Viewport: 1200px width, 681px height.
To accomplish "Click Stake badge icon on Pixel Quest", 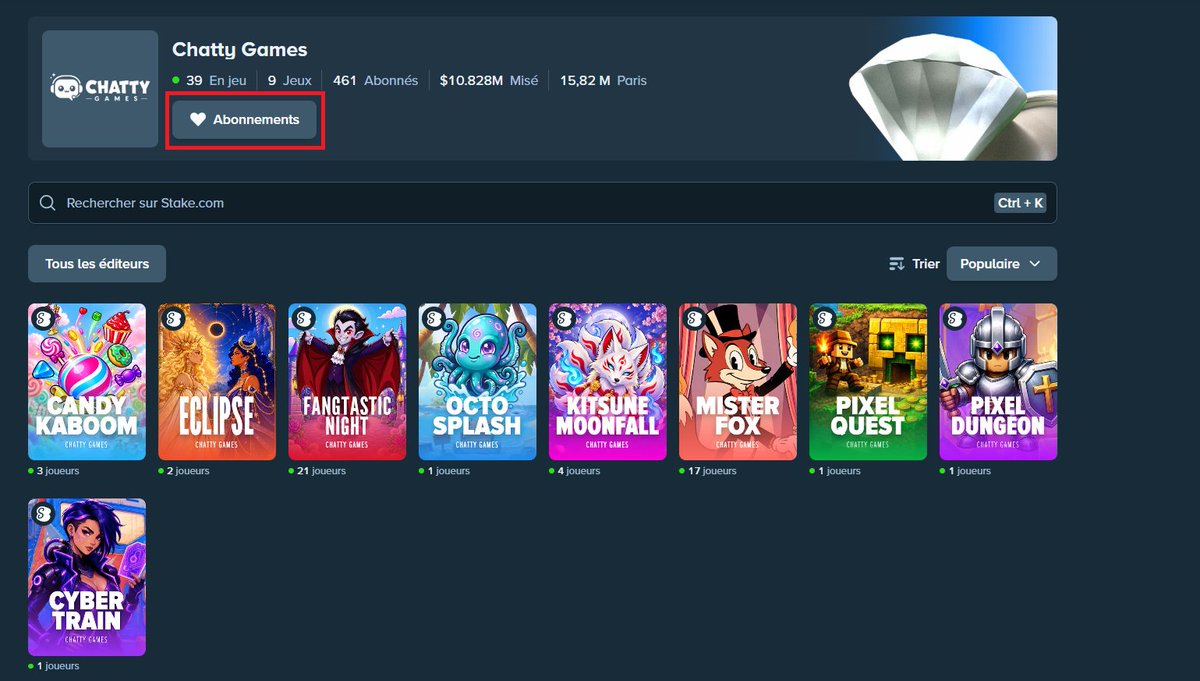I will tap(824, 319).
